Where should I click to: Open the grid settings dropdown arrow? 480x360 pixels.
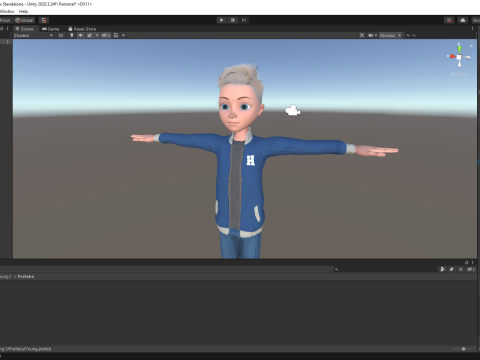tap(123, 35)
